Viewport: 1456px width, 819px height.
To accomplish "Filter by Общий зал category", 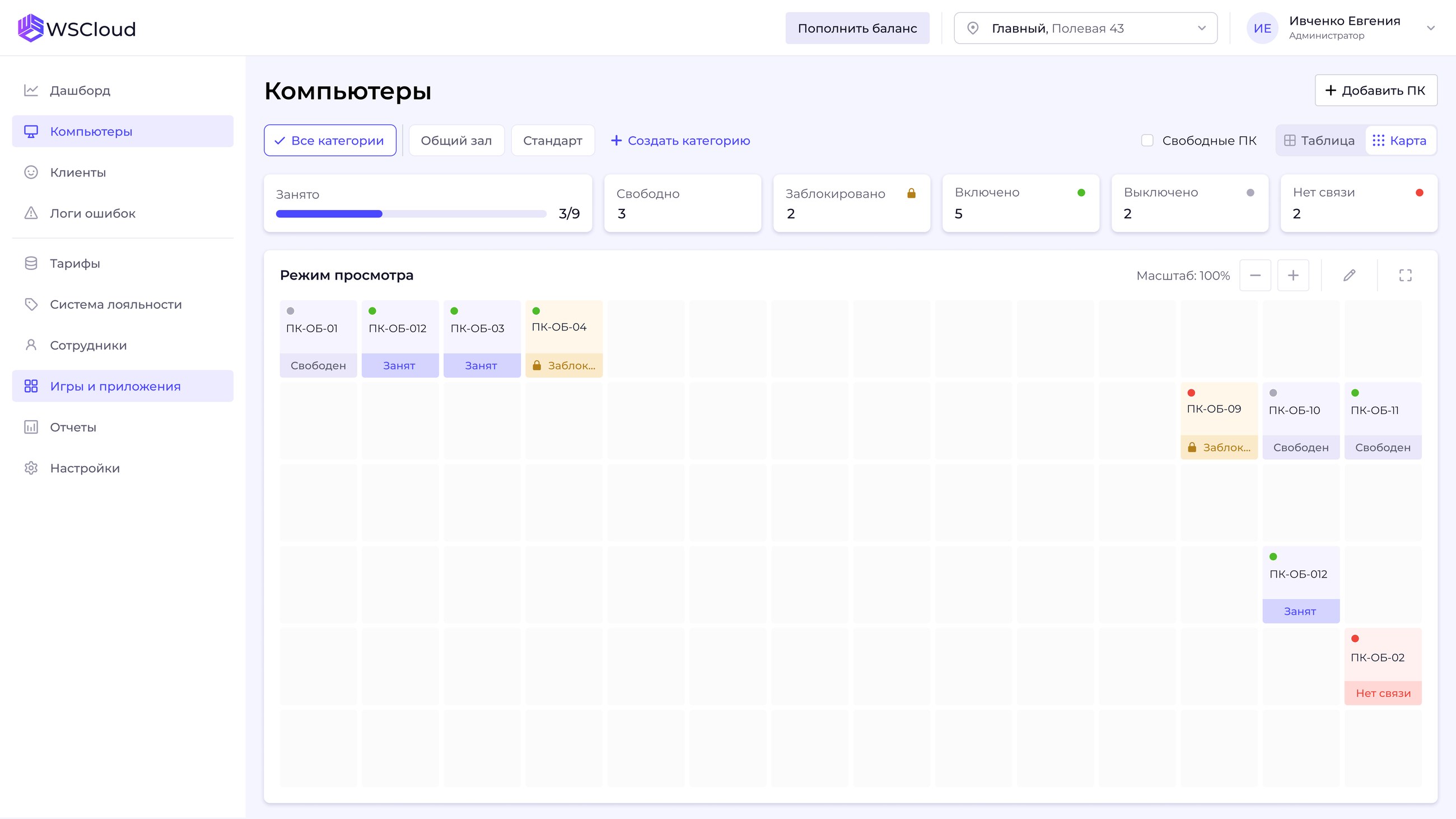I will pos(456,140).
